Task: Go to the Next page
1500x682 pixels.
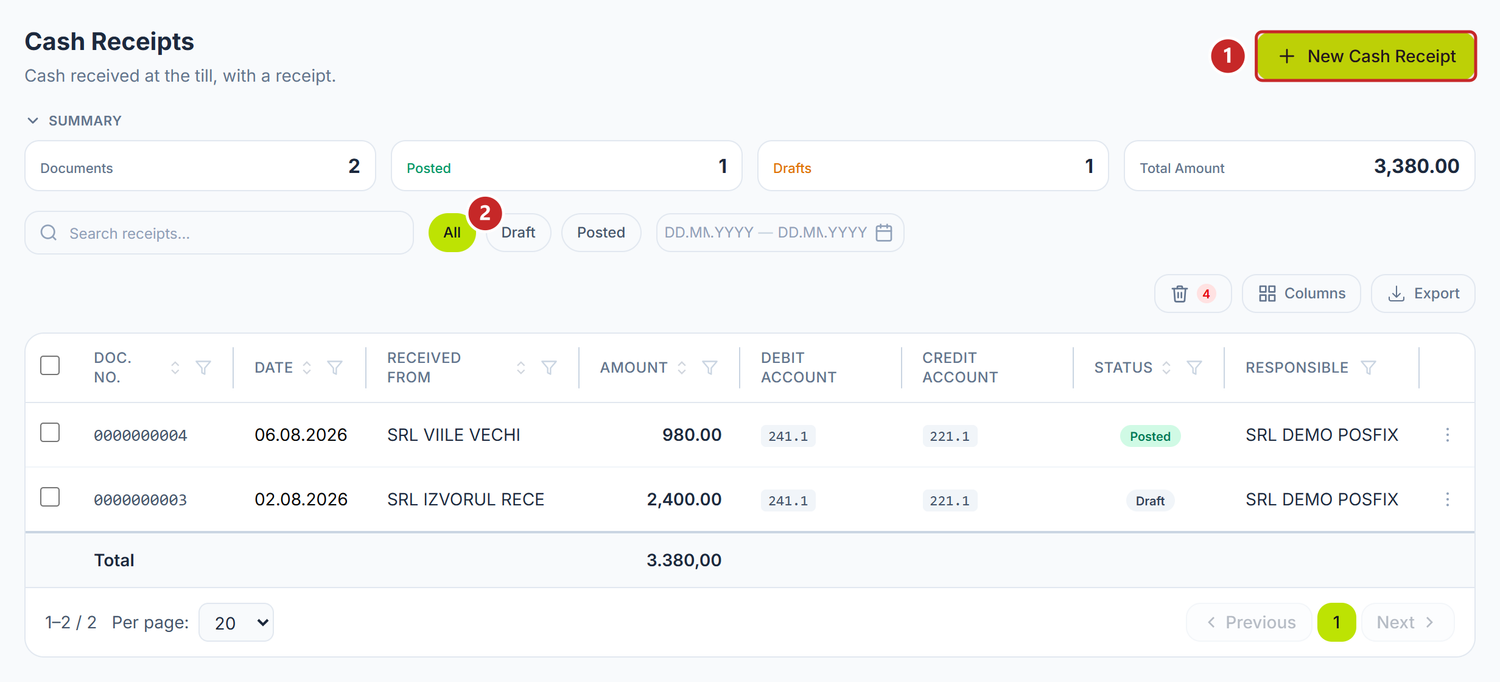Action: click(1408, 622)
